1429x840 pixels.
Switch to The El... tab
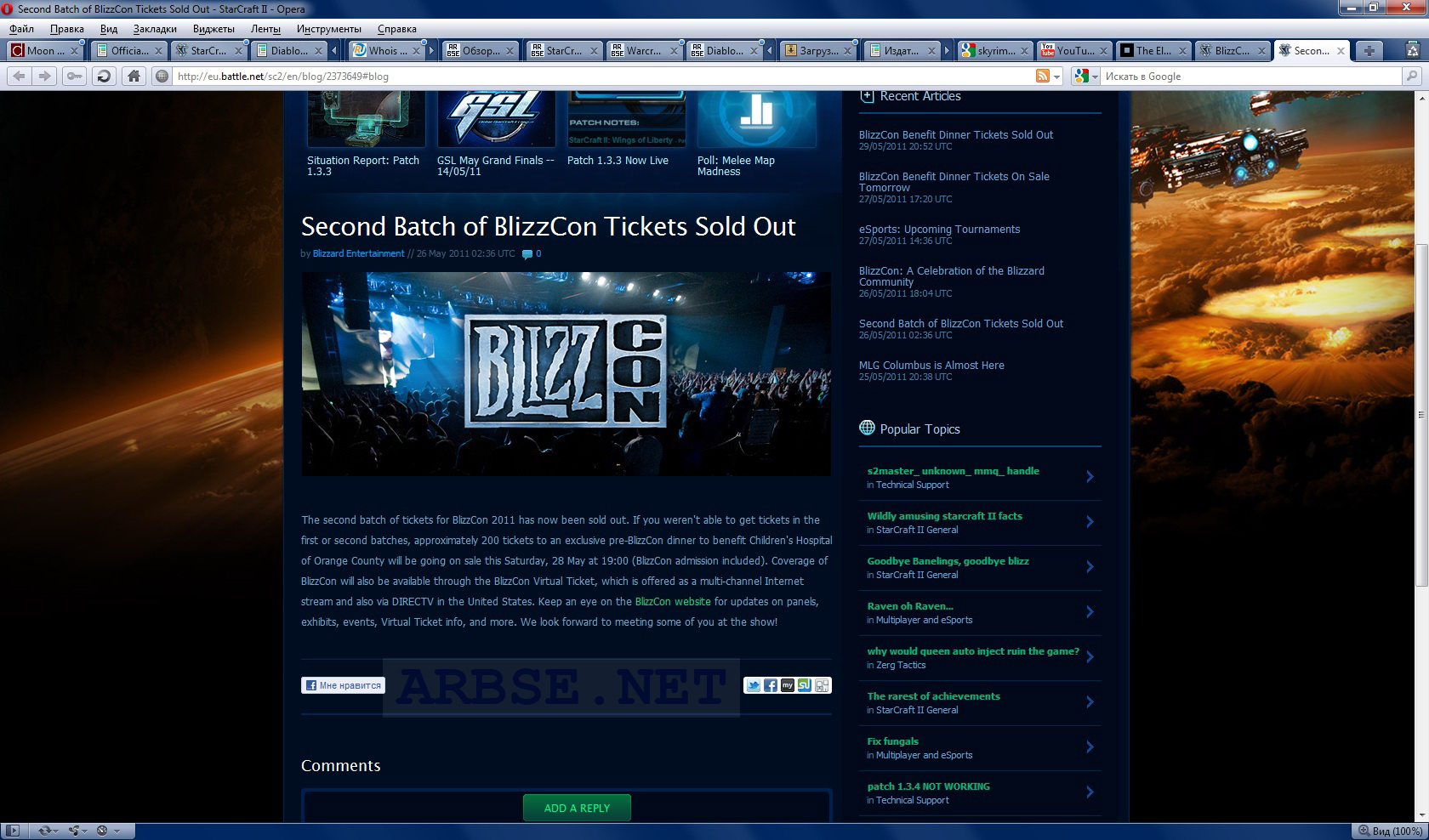tap(1153, 51)
